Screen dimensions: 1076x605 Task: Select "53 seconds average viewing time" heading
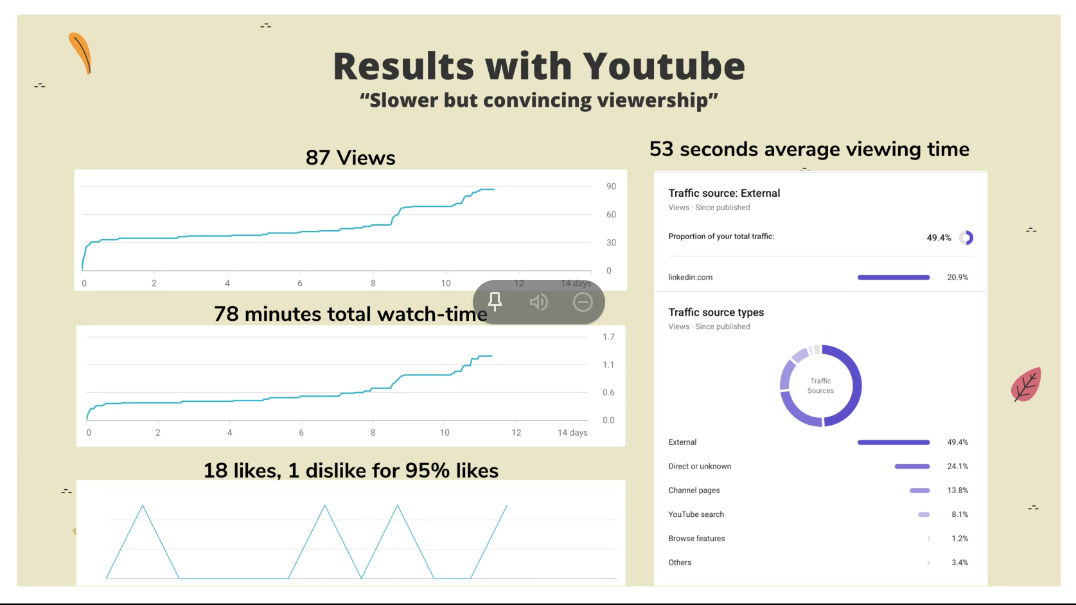pos(809,150)
